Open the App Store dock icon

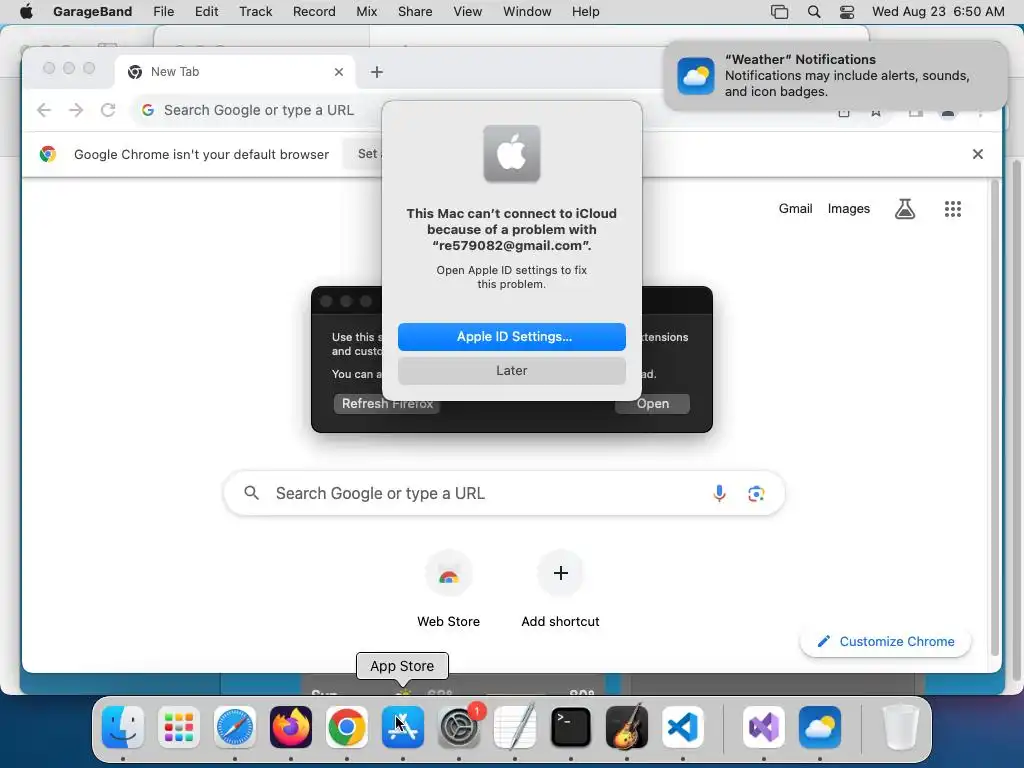(403, 727)
